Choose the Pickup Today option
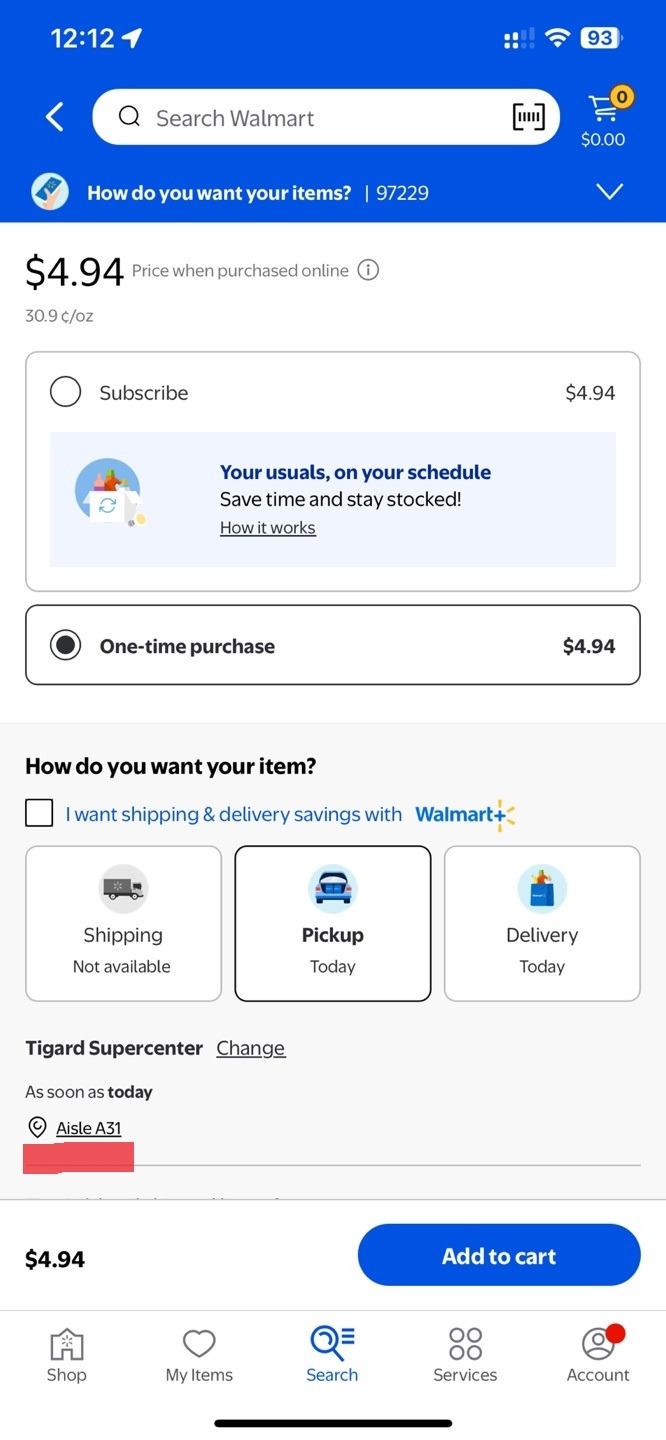The width and height of the screenshot is (666, 1440). click(x=333, y=923)
